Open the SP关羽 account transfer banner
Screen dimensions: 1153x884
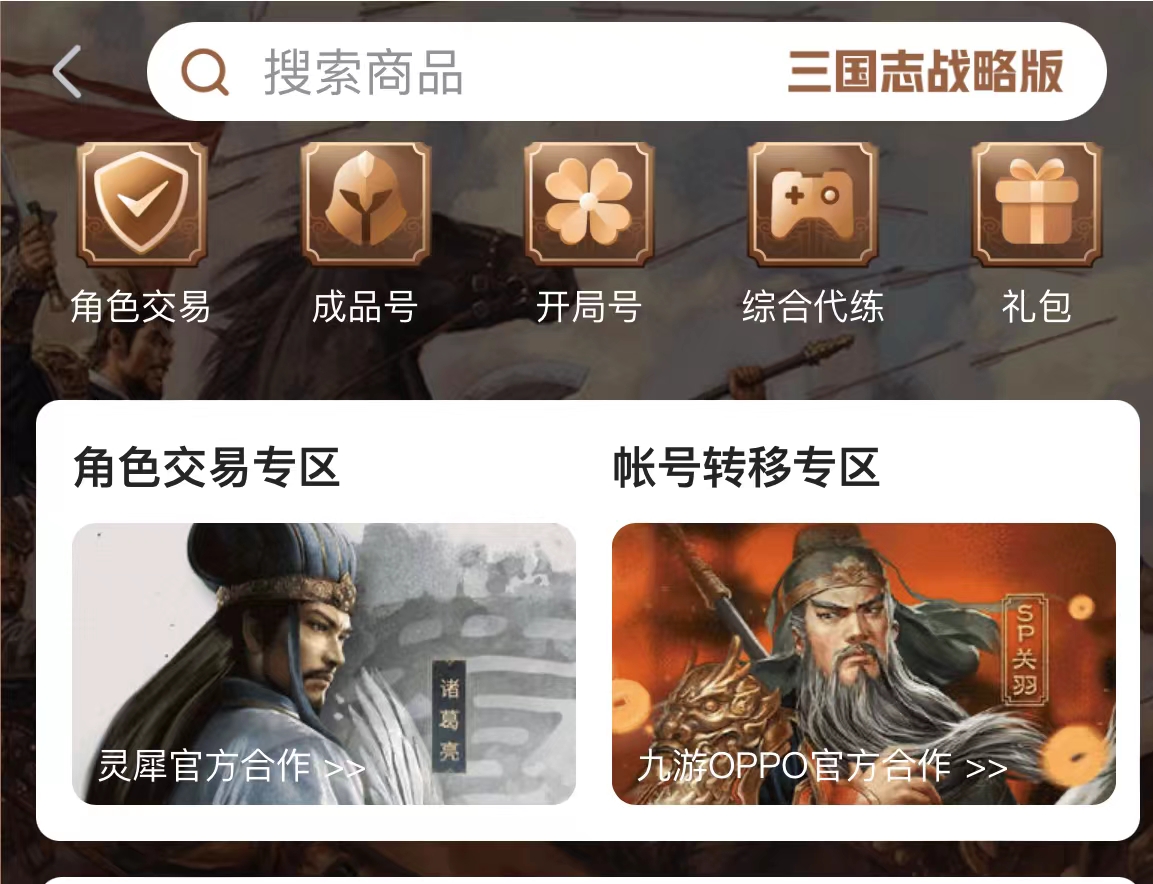click(864, 663)
